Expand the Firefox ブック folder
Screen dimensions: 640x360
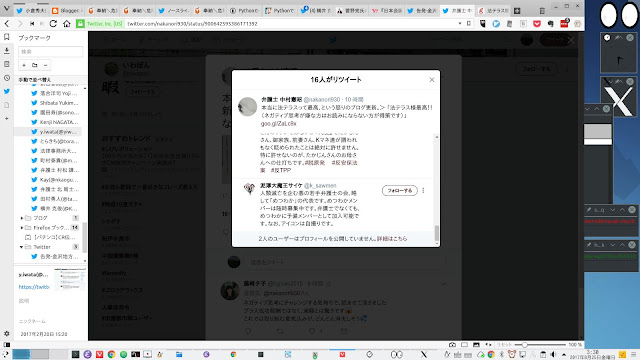(x=22, y=227)
